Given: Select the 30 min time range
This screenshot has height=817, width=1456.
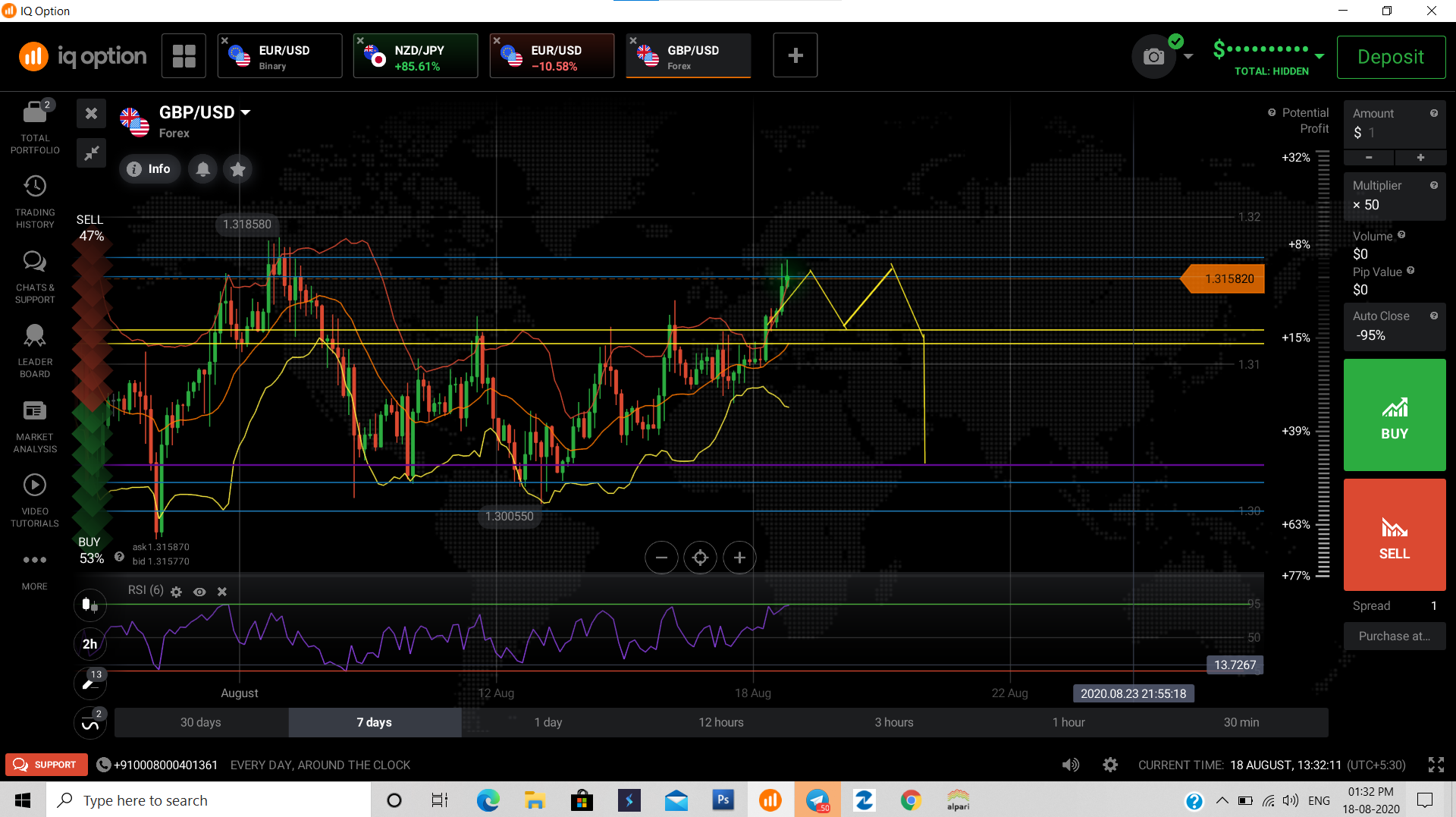Looking at the screenshot, I should coord(1241,722).
